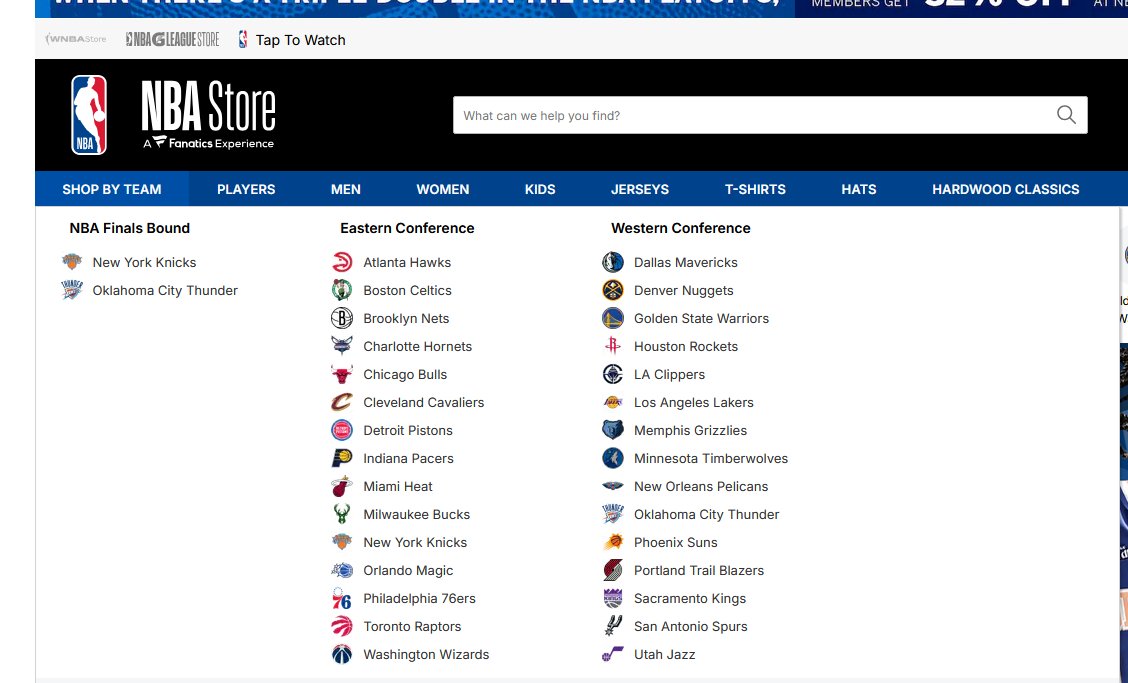Click the Phoenix Suns logo icon
This screenshot has height=683, width=1128.
612,543
